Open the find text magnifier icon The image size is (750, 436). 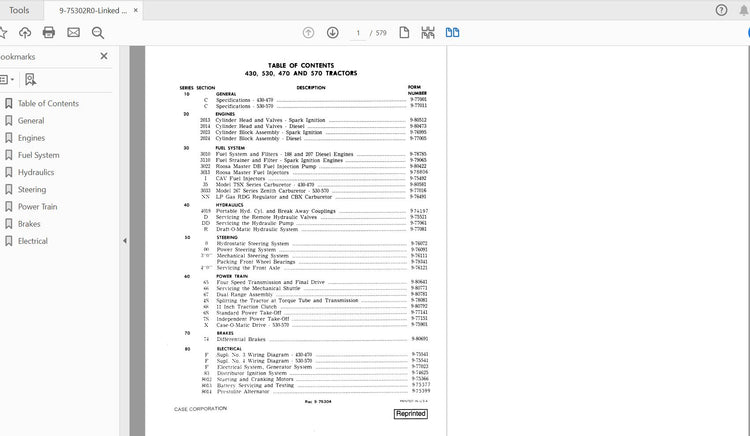pos(98,33)
